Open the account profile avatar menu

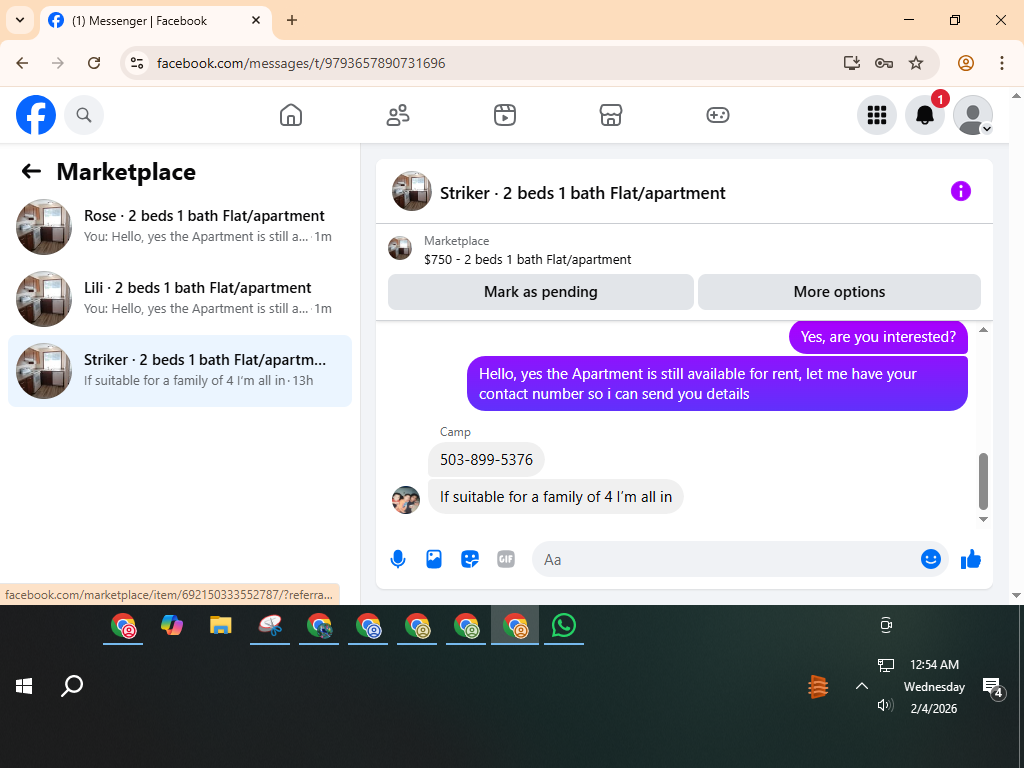tap(973, 115)
